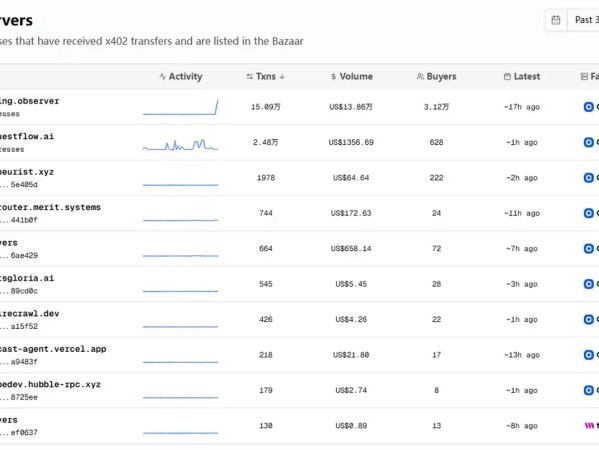
Task: Click the ~13h ago latest value
Action: 522,355
